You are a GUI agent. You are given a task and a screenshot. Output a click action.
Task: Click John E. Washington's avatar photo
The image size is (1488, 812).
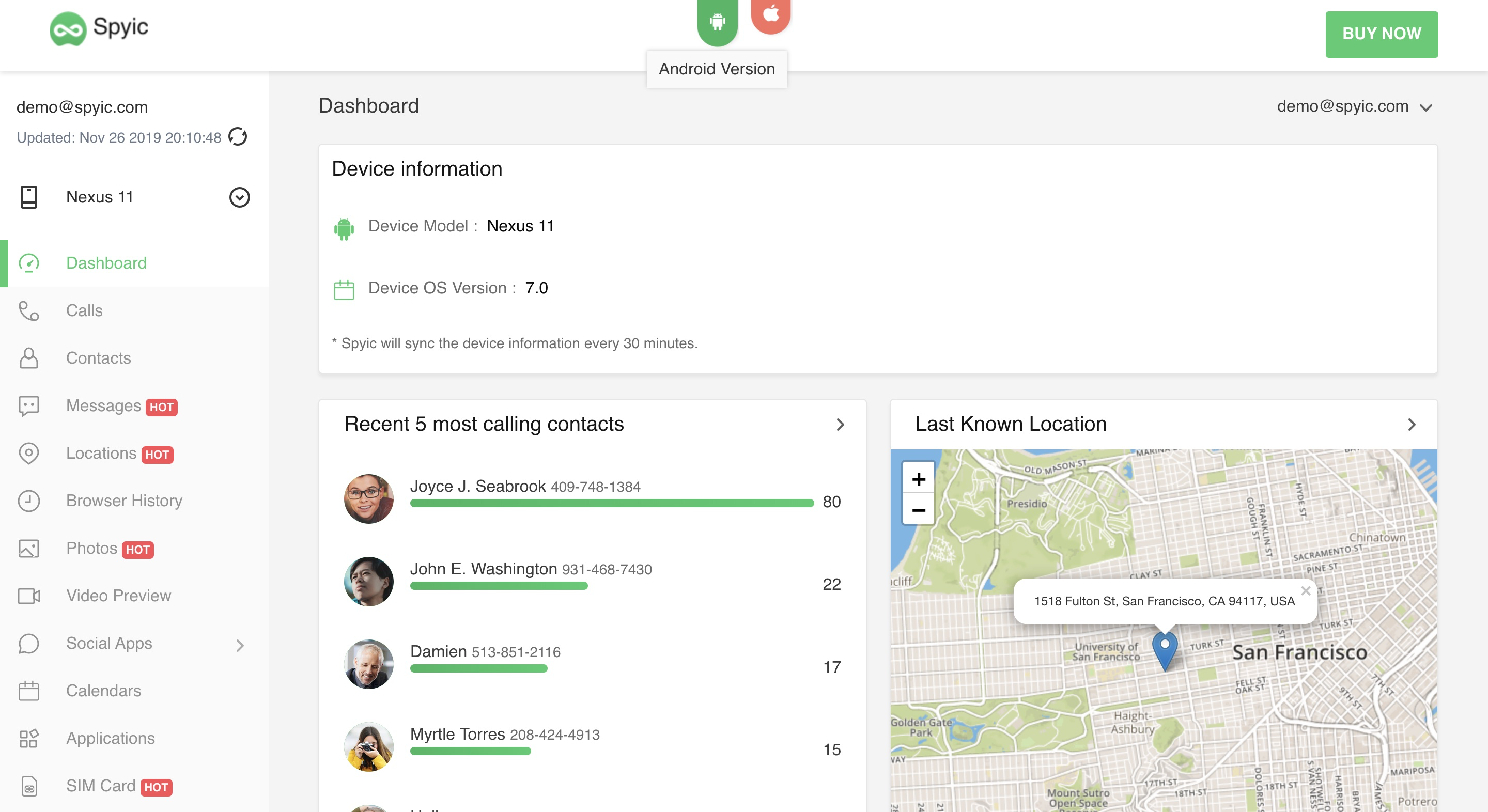coord(368,581)
